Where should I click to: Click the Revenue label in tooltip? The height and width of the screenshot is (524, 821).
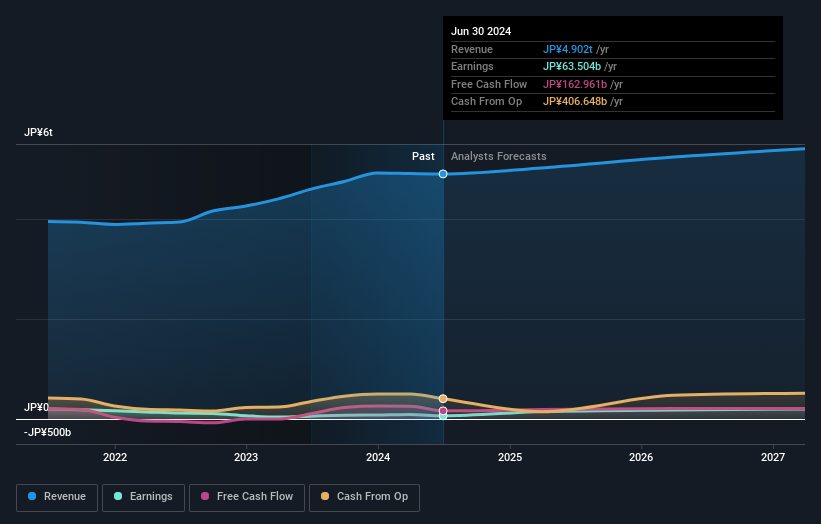pyautogui.click(x=472, y=49)
